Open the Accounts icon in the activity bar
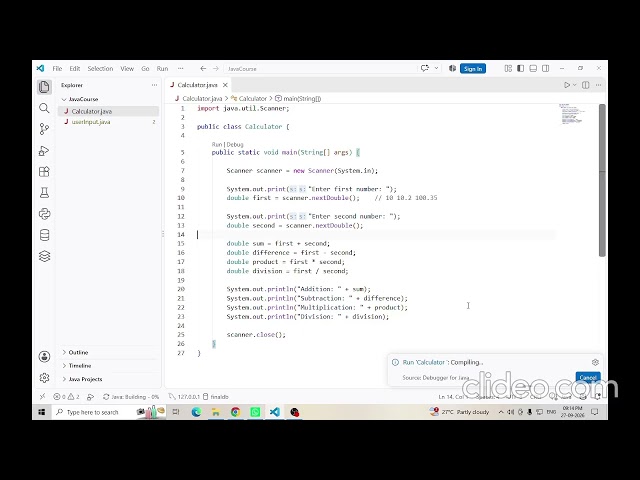640x480 pixels. click(x=44, y=357)
